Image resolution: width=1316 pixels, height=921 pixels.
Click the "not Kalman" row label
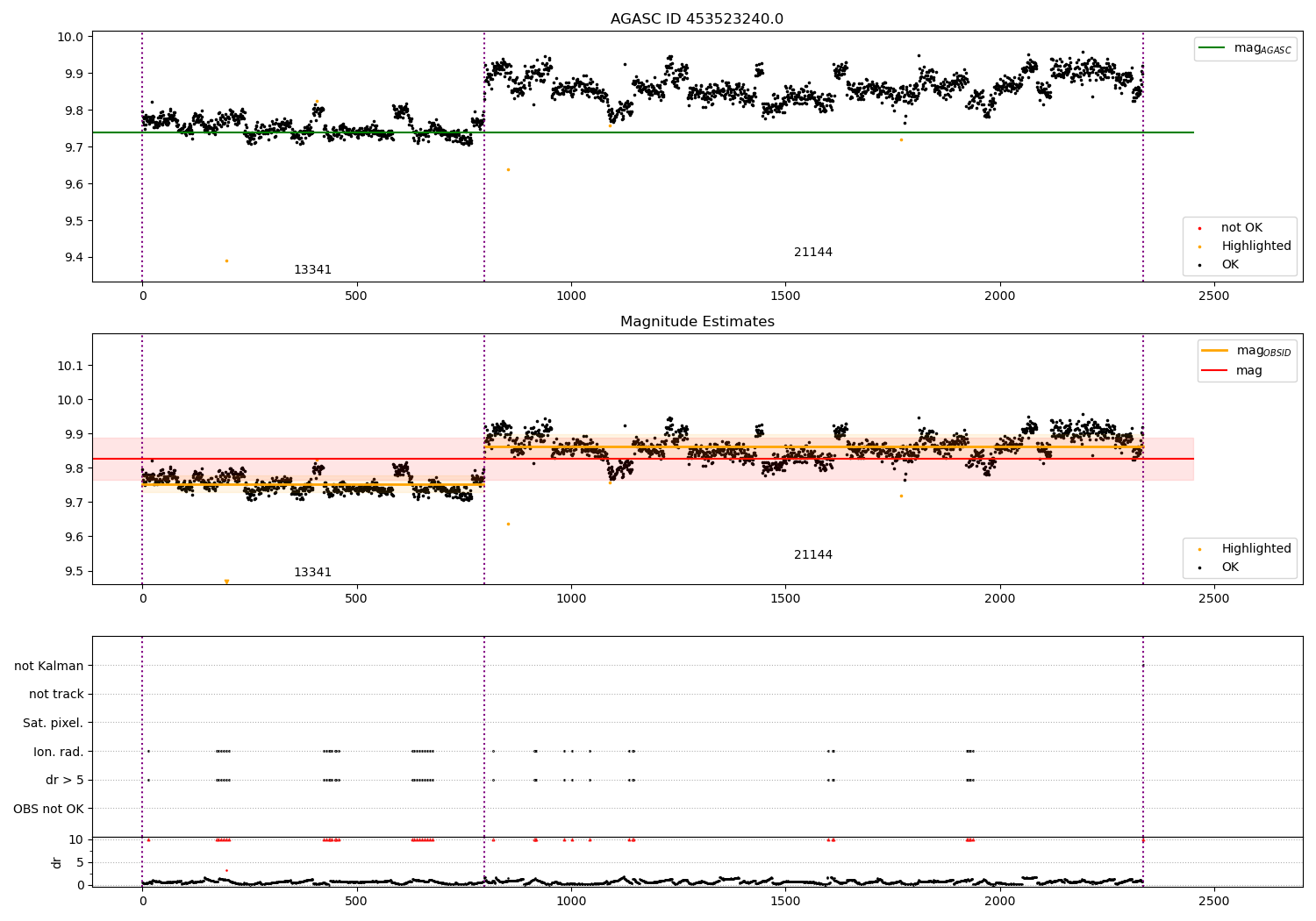point(49,666)
